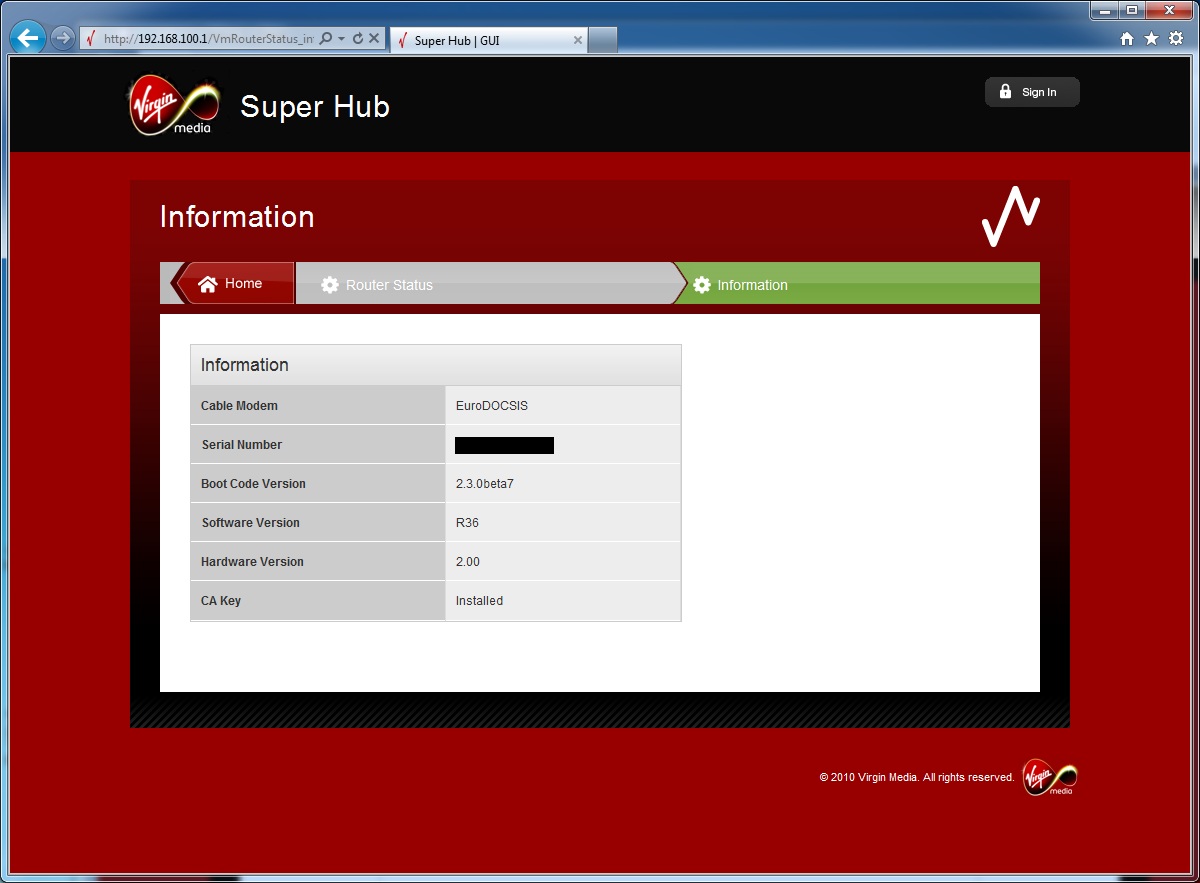Open a new blank browser tab
This screenshot has width=1200, height=883.
[x=602, y=40]
